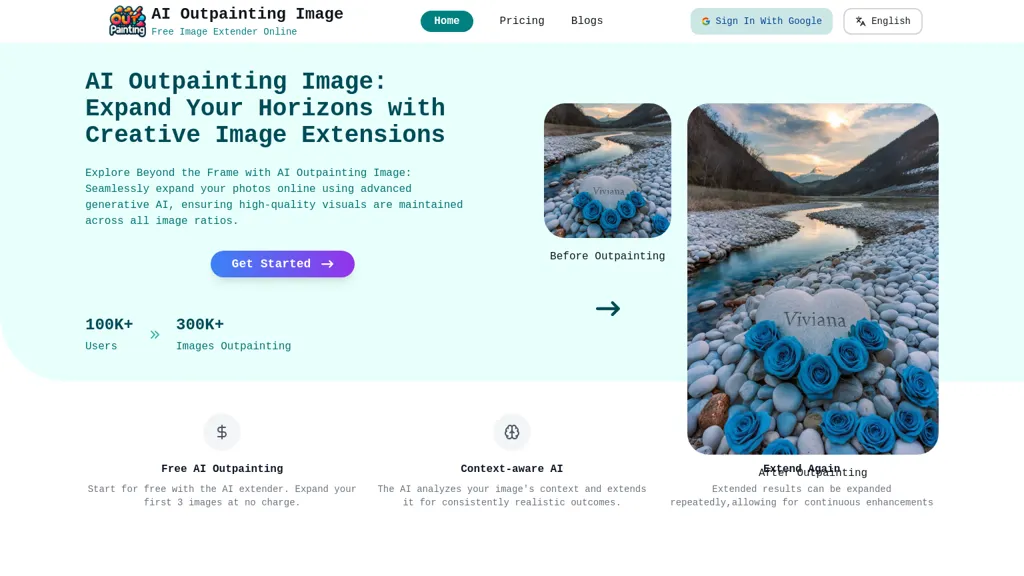Click the Free AI Outpainting heading
Viewport: 1024px width, 576px height.
222,469
